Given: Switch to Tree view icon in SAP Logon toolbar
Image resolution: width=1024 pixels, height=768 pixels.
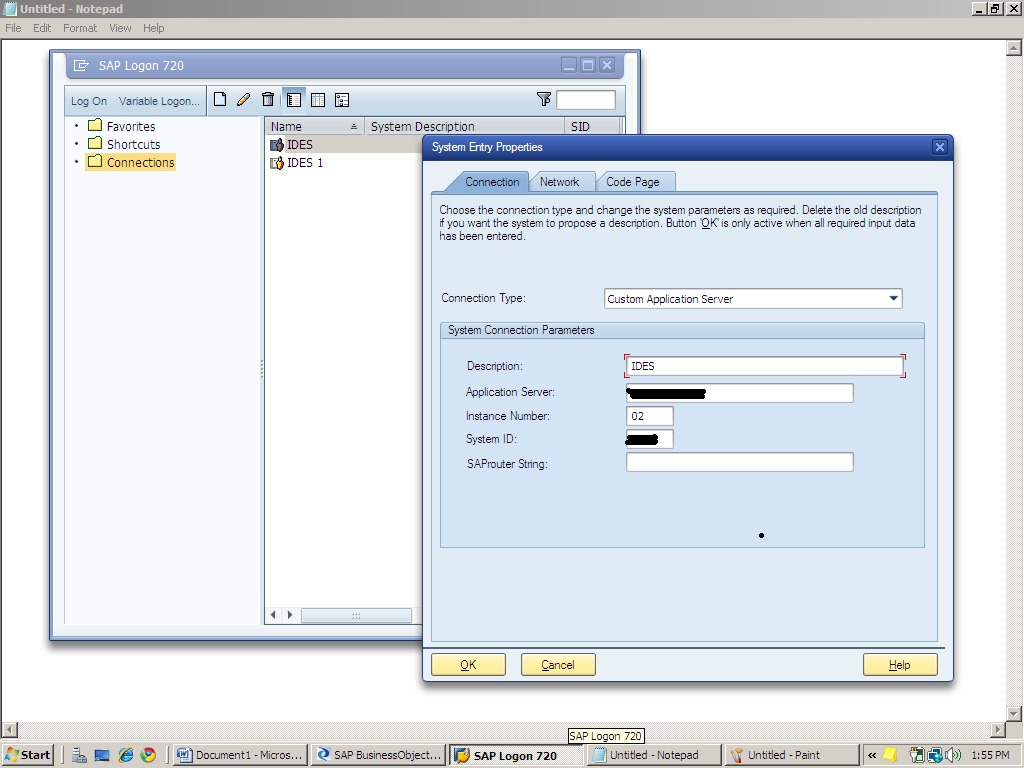Looking at the screenshot, I should coord(342,100).
